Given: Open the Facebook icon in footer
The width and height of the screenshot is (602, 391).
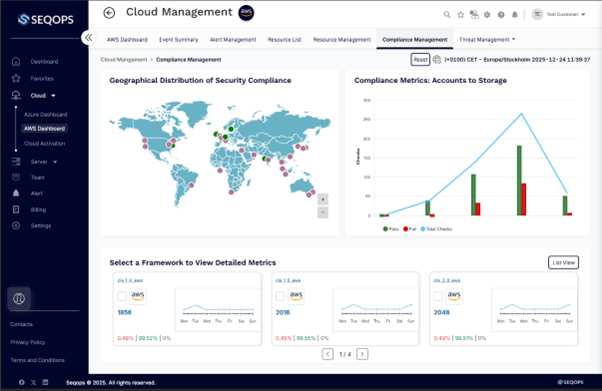Looking at the screenshot, I should (x=22, y=382).
